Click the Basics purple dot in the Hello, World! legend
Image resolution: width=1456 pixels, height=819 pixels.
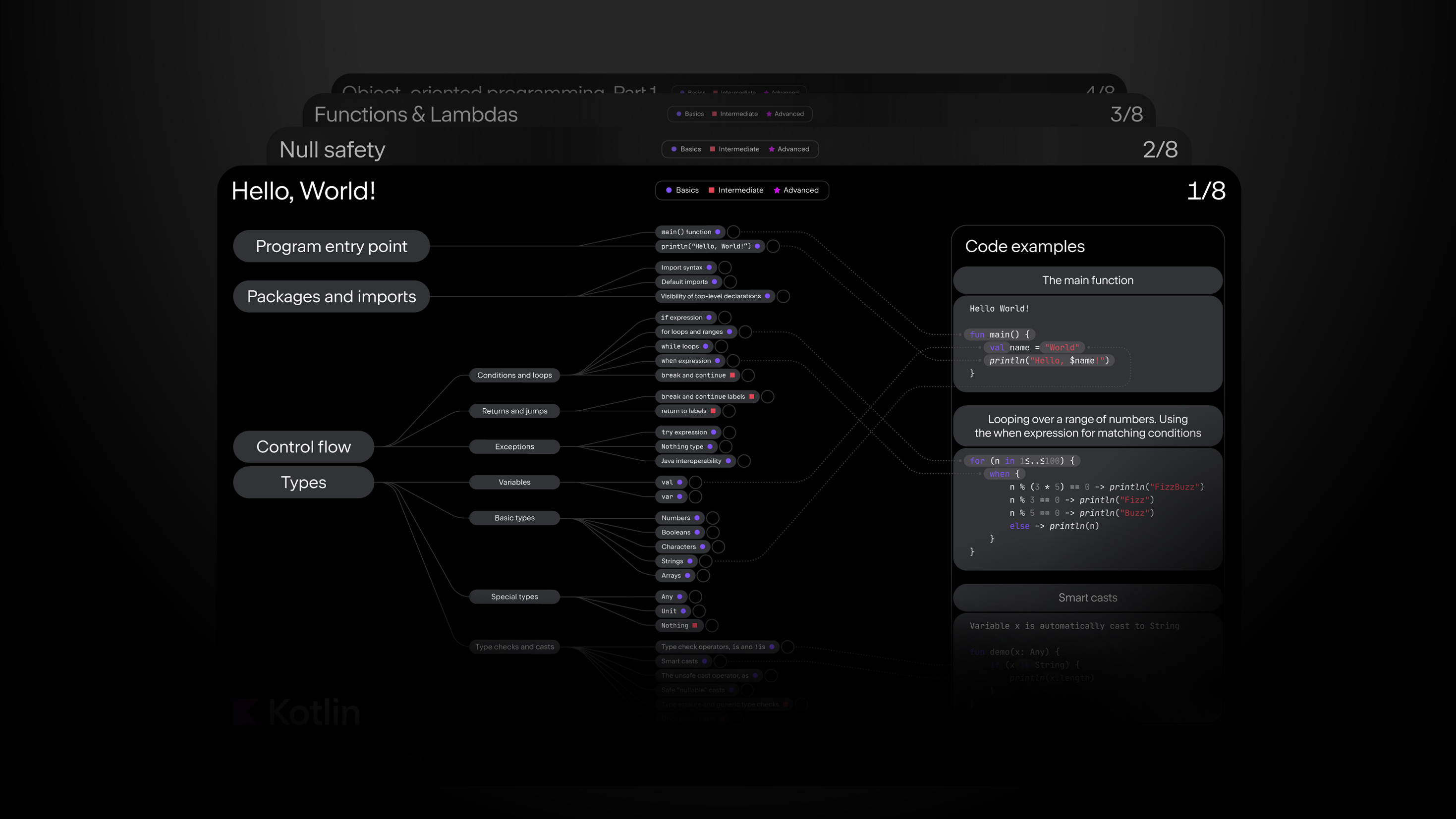669,190
